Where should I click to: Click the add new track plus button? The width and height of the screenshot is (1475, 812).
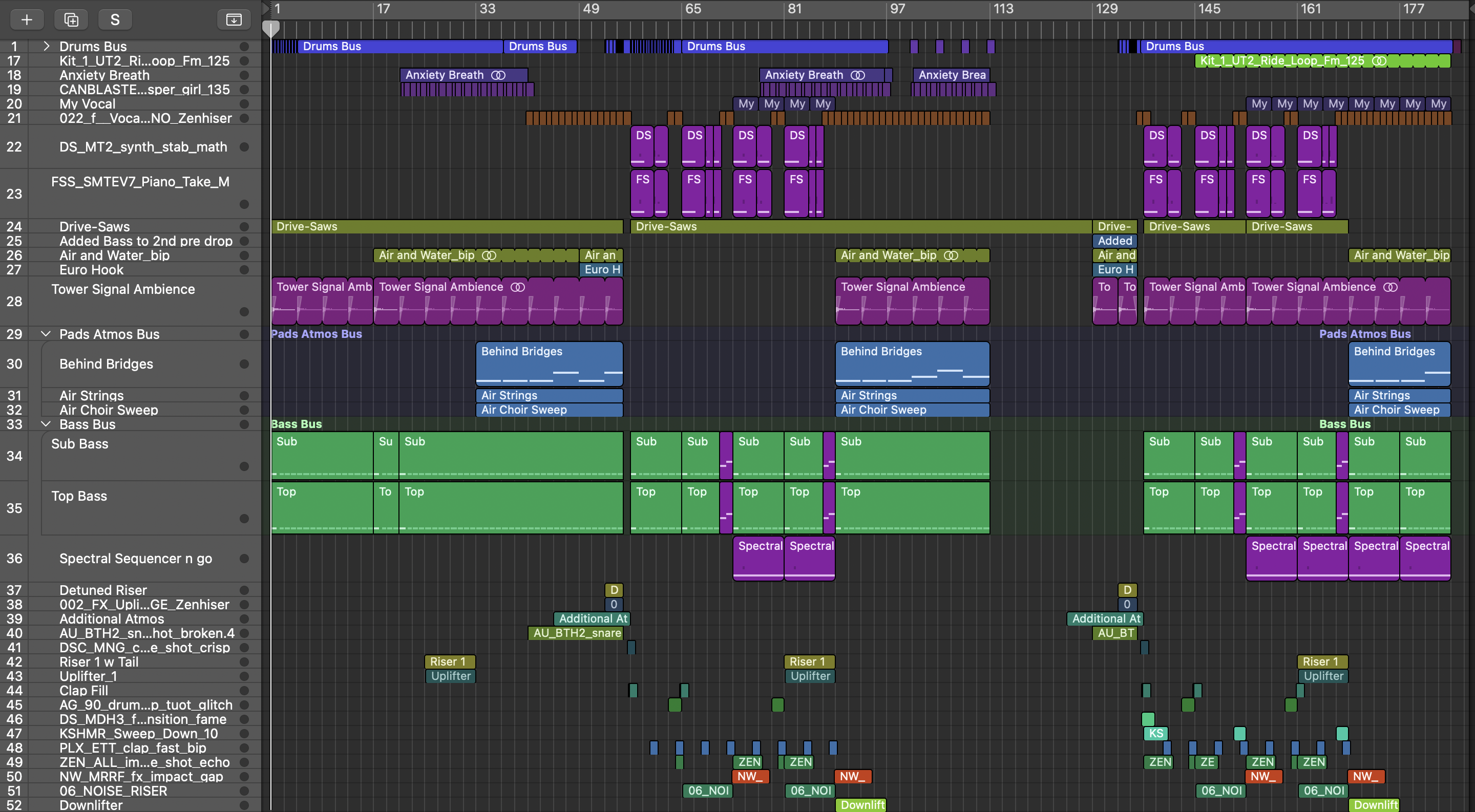pos(26,20)
